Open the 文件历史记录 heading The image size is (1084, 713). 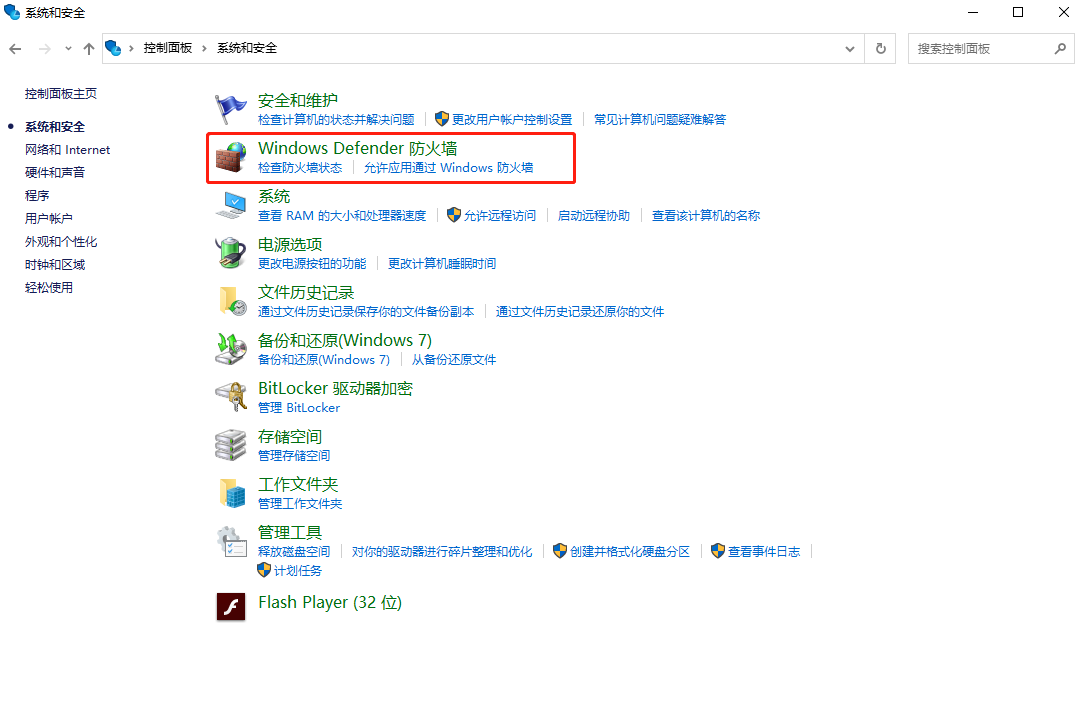point(306,293)
